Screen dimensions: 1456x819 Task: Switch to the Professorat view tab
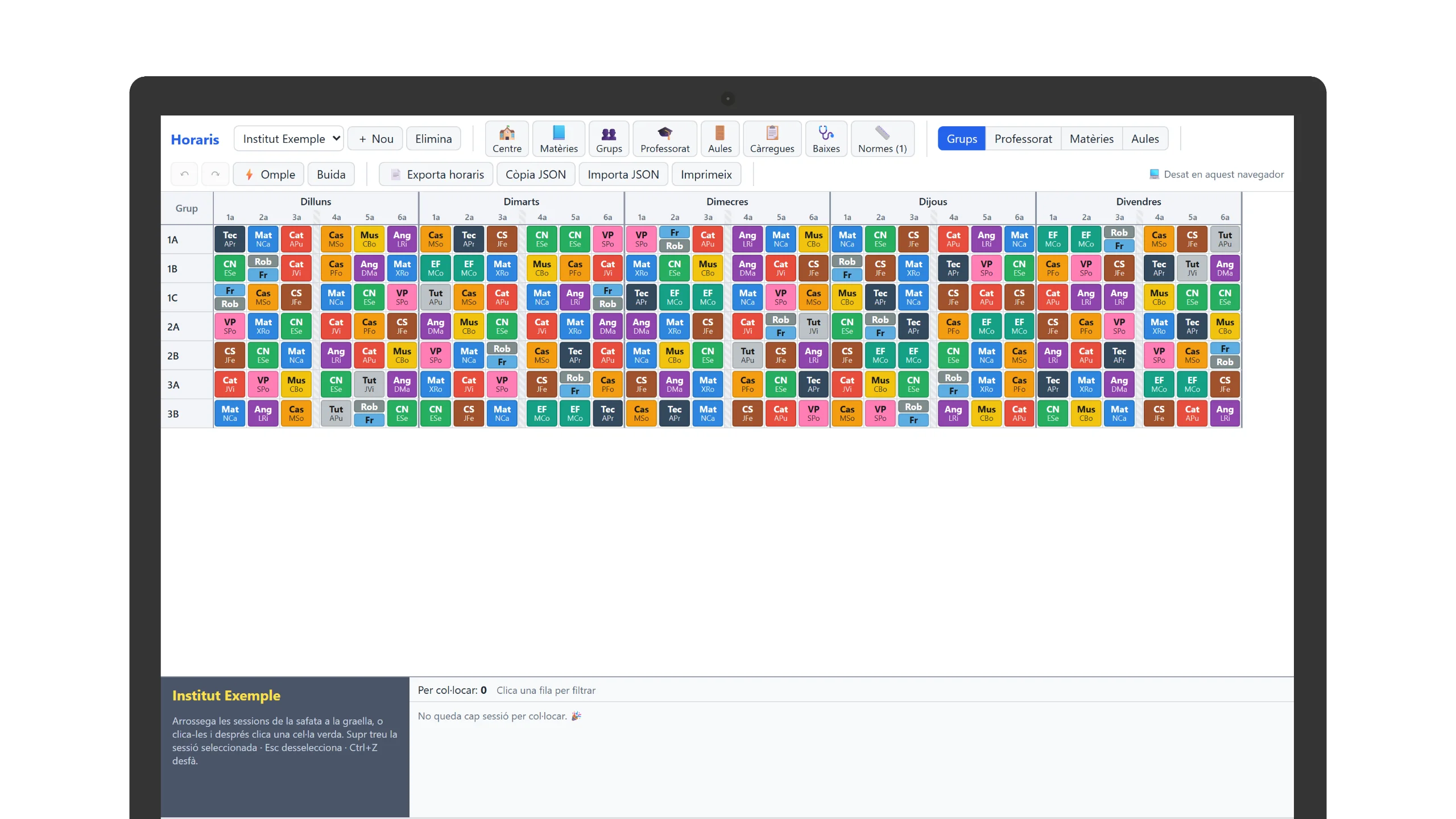pos(1023,139)
